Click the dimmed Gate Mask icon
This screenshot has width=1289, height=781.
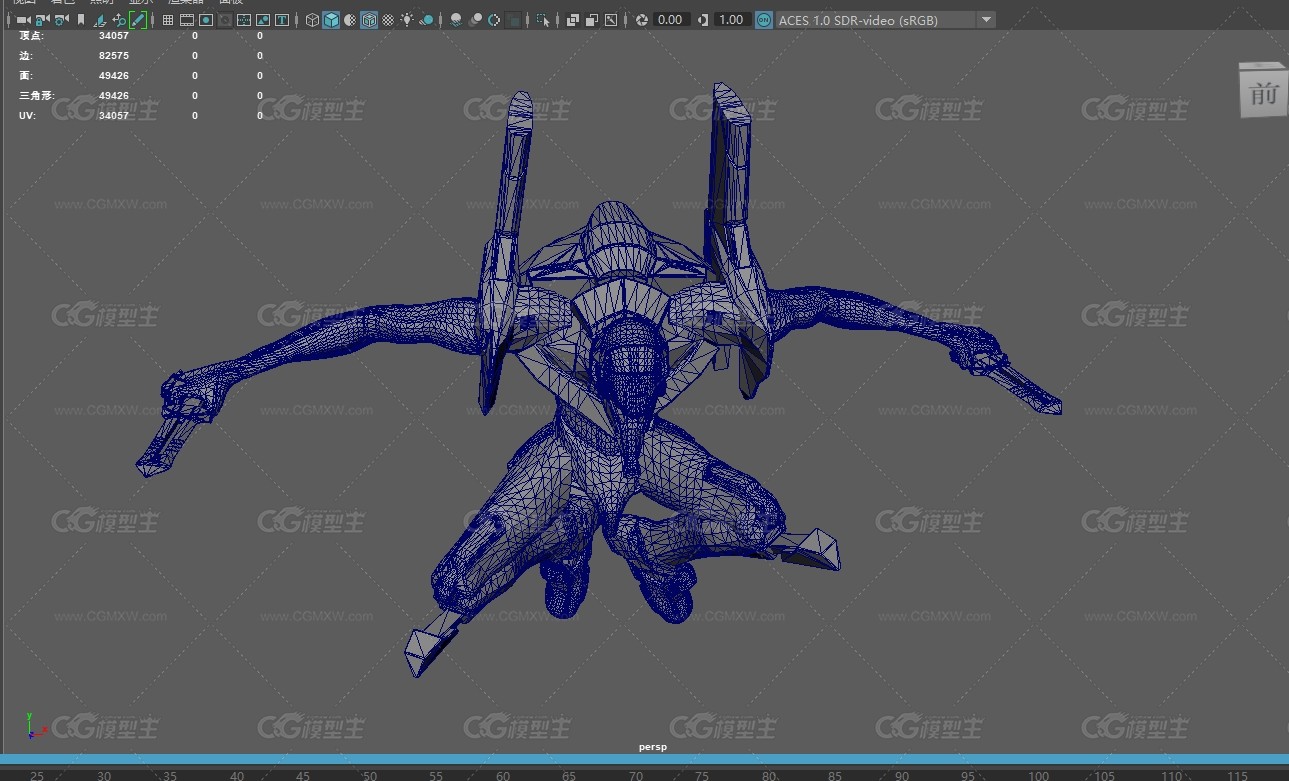pyautogui.click(x=225, y=20)
